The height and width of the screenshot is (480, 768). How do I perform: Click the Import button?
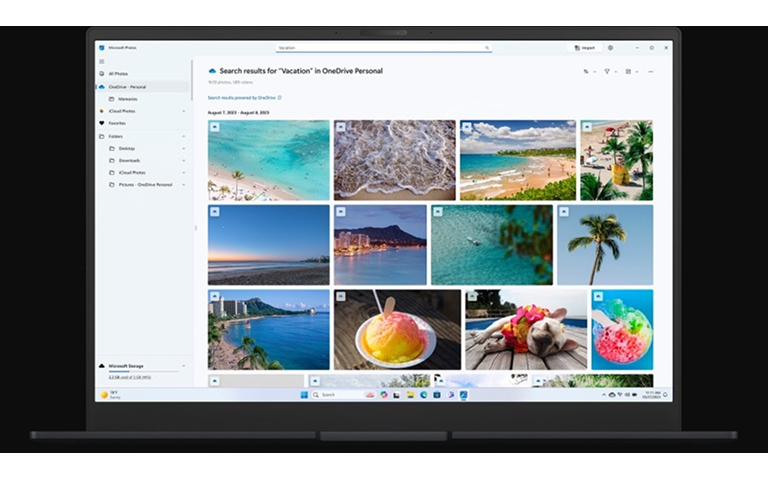(x=585, y=48)
